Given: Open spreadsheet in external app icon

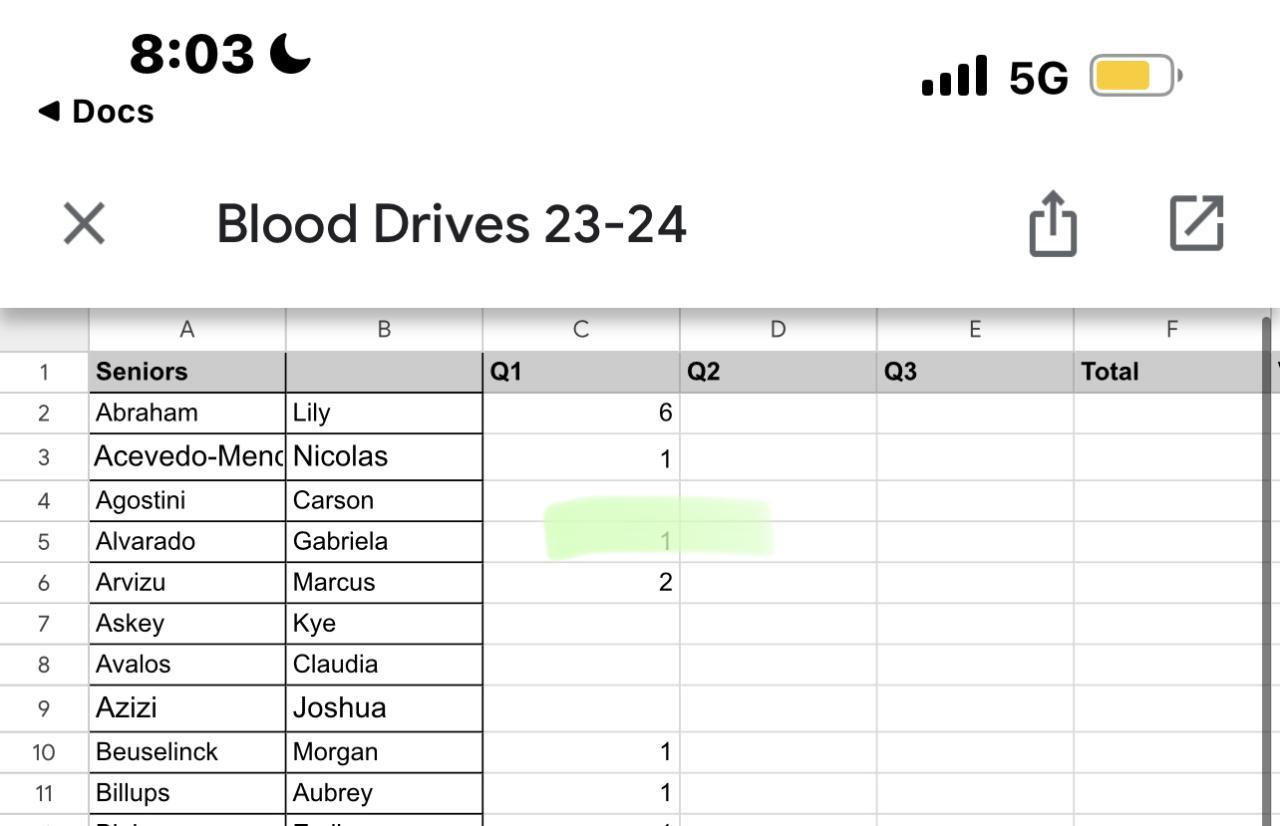Looking at the screenshot, I should [x=1196, y=223].
